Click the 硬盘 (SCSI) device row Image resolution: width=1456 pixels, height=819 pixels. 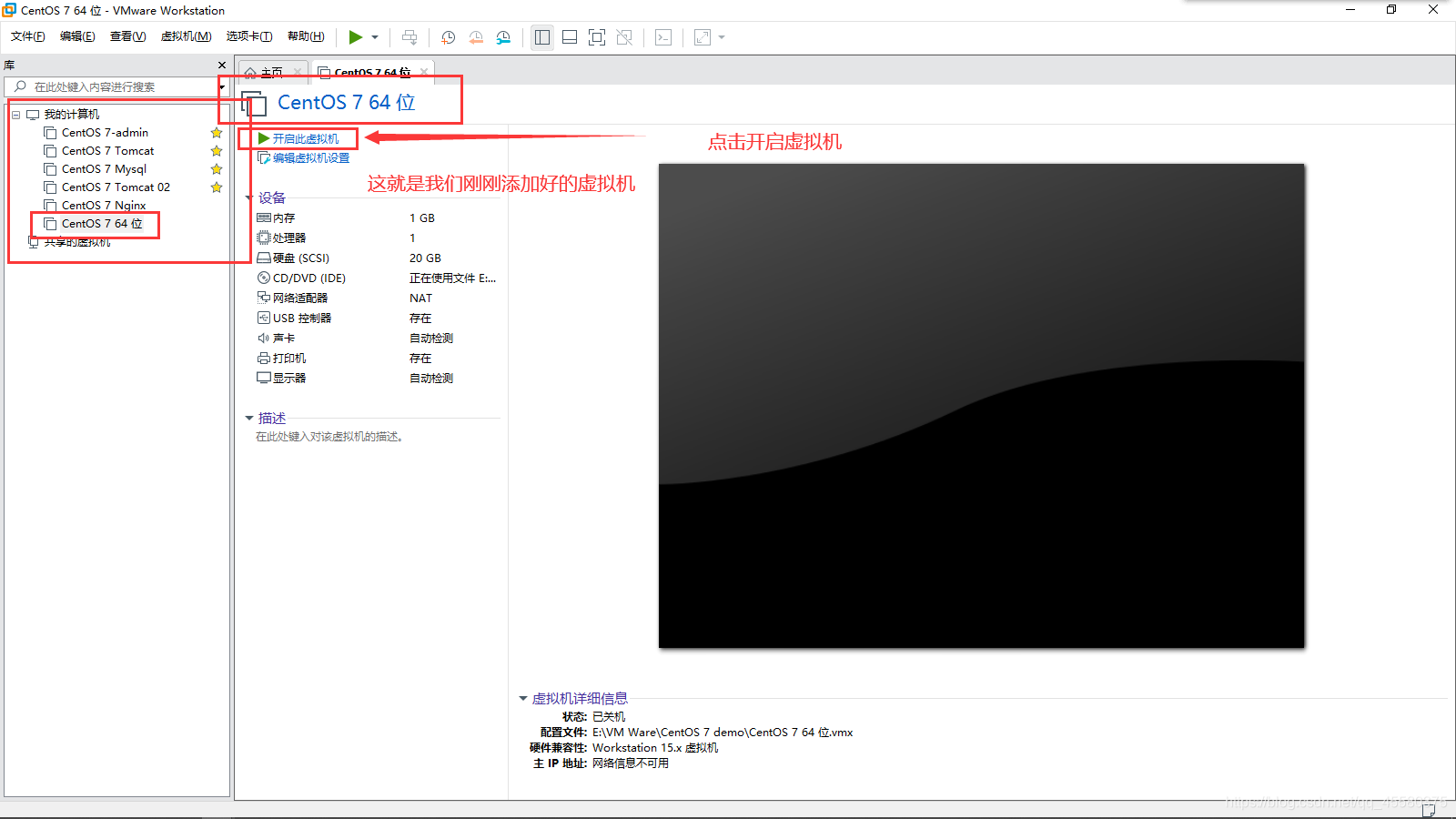coord(377,258)
